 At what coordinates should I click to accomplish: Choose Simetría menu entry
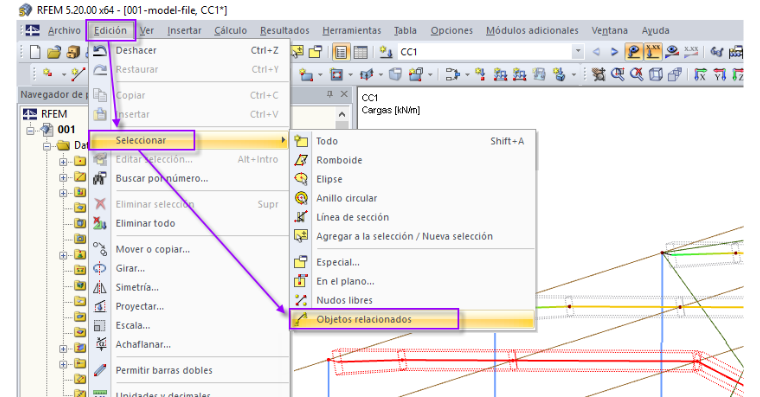click(189, 287)
